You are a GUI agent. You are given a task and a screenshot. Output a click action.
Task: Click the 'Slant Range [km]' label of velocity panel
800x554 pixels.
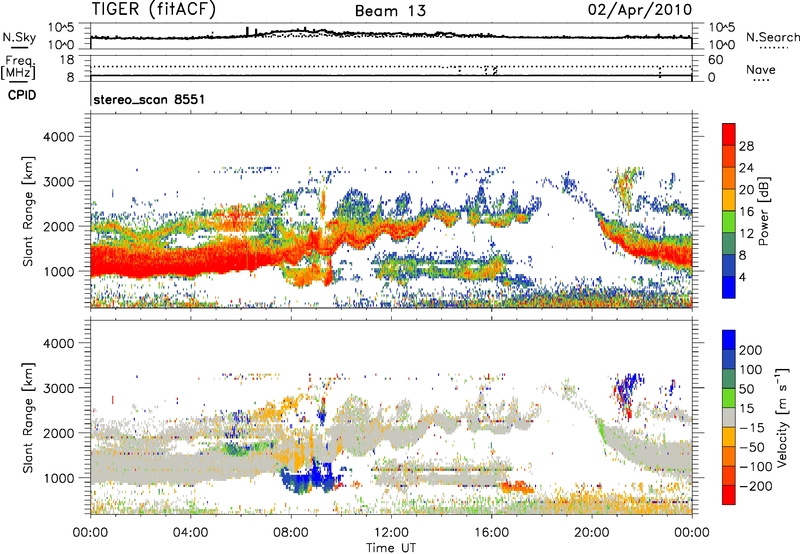point(28,418)
